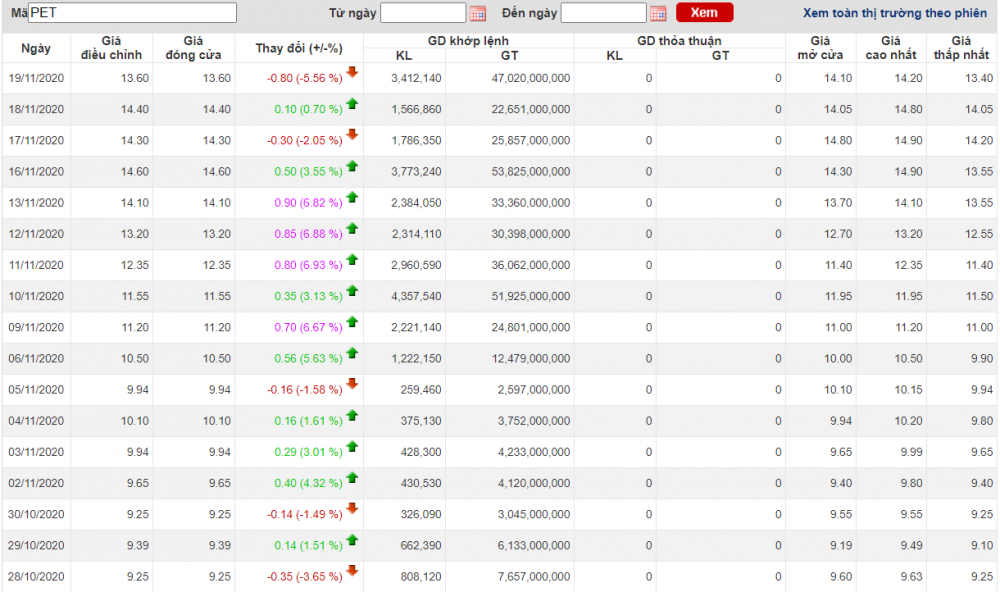Image resolution: width=1000 pixels, height=592 pixels.
Task: Click the change value -0.35 (-3.65 %)
Action: [x=305, y=577]
